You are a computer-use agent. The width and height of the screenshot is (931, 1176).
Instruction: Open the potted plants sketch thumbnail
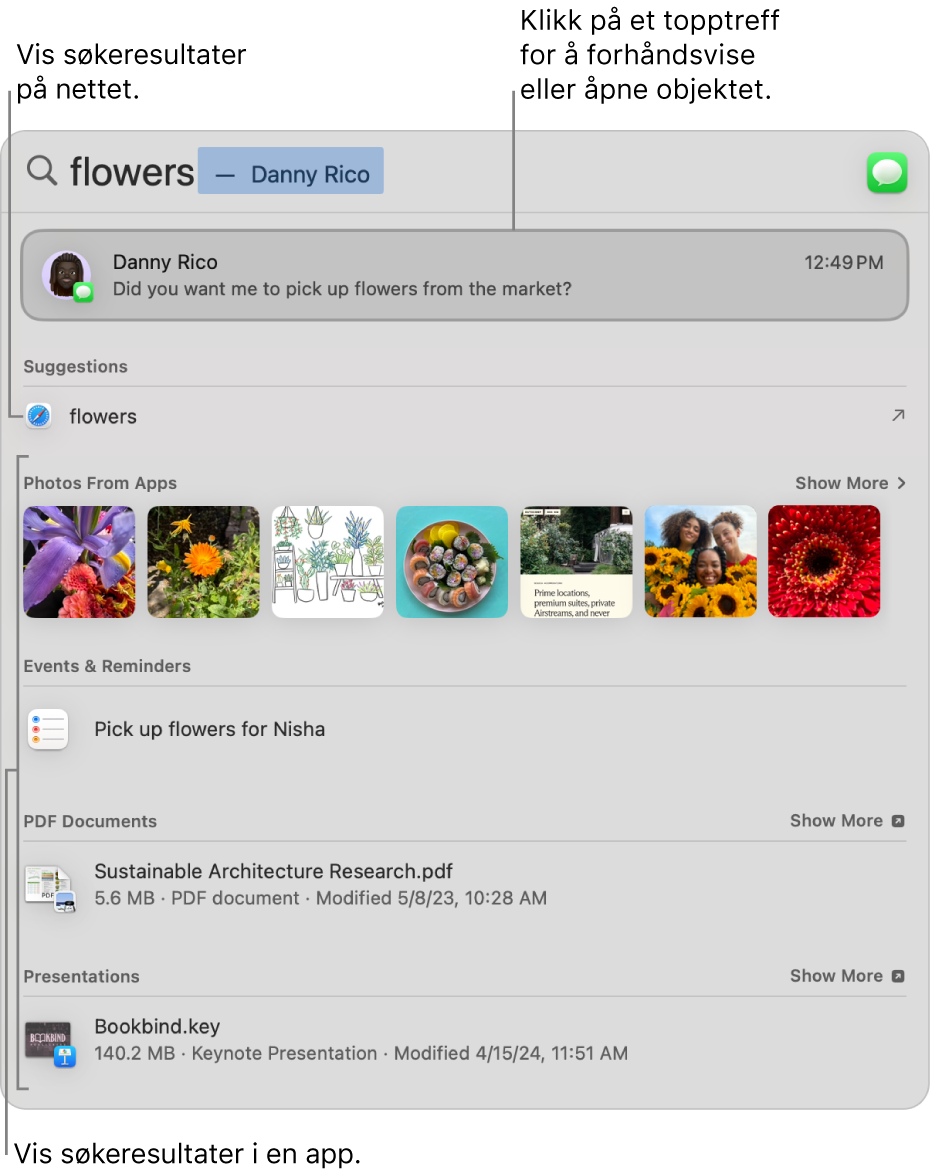328,562
